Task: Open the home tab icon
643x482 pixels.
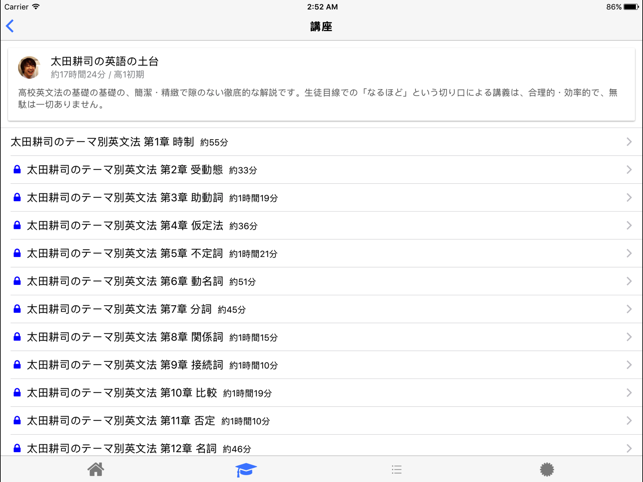Action: click(x=96, y=469)
